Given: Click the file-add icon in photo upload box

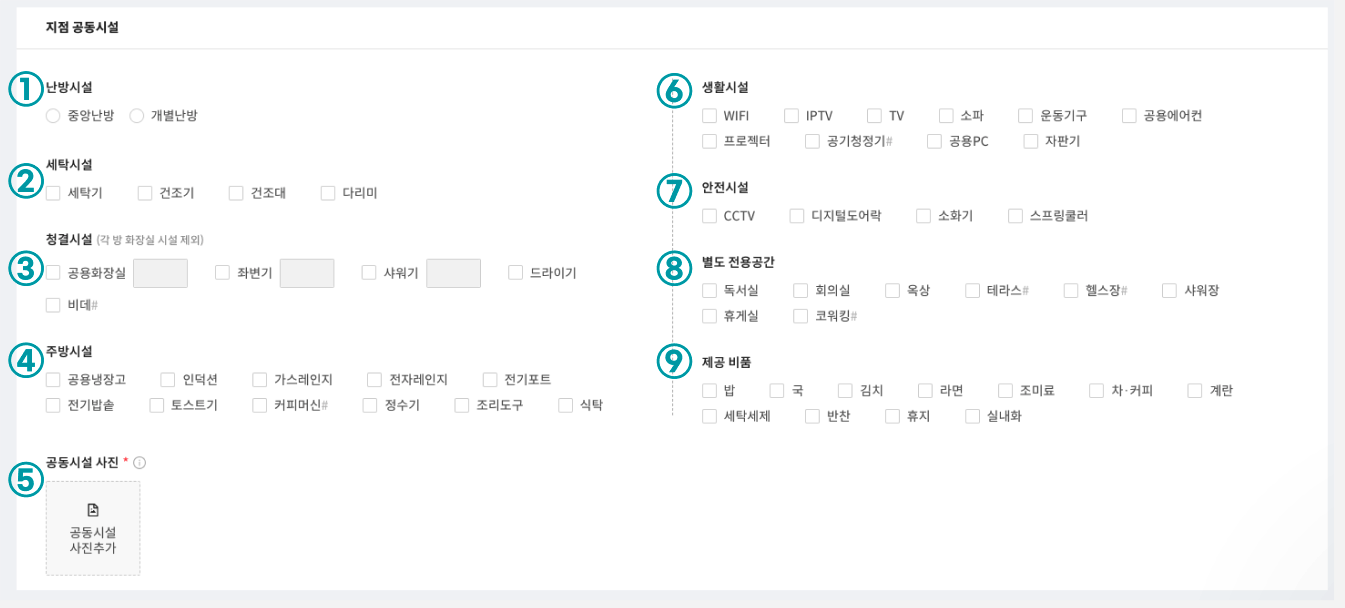Looking at the screenshot, I should (x=93, y=510).
